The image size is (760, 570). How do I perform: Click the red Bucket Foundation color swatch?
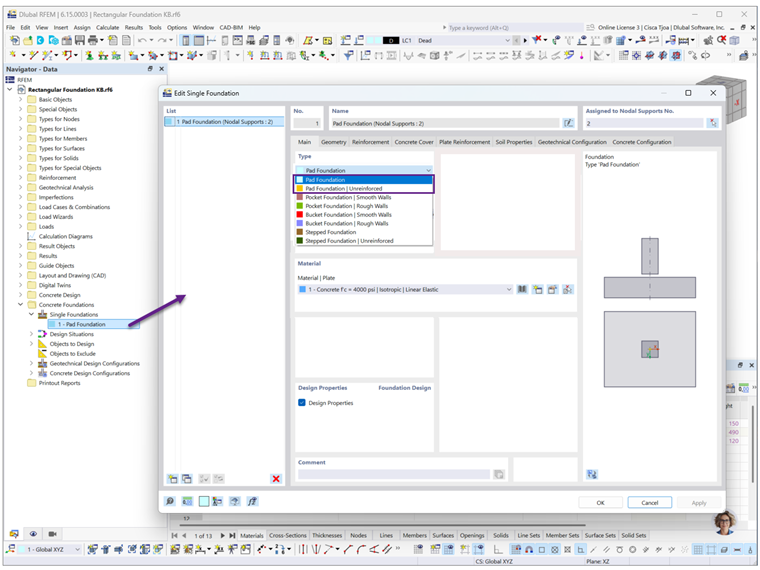(300, 215)
